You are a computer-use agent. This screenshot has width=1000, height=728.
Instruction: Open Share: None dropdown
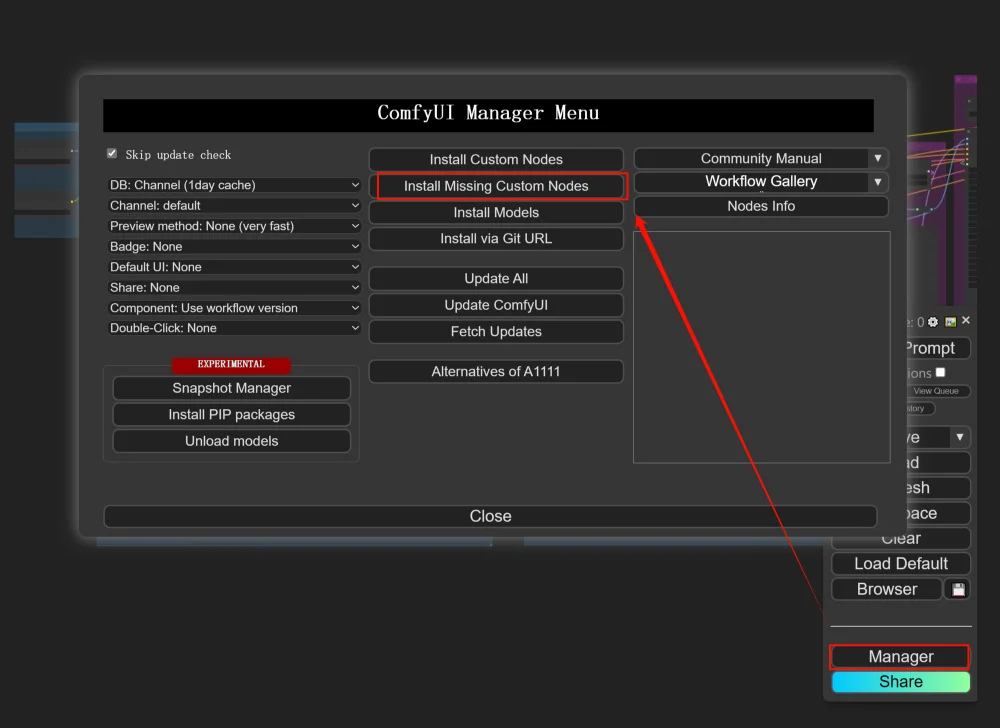pyautogui.click(x=234, y=287)
